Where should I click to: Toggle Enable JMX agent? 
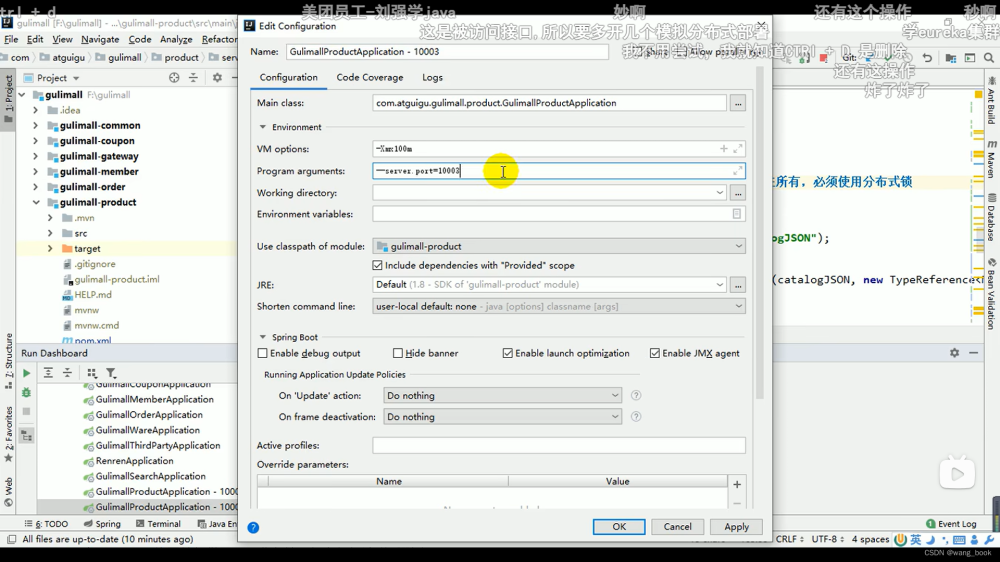655,353
